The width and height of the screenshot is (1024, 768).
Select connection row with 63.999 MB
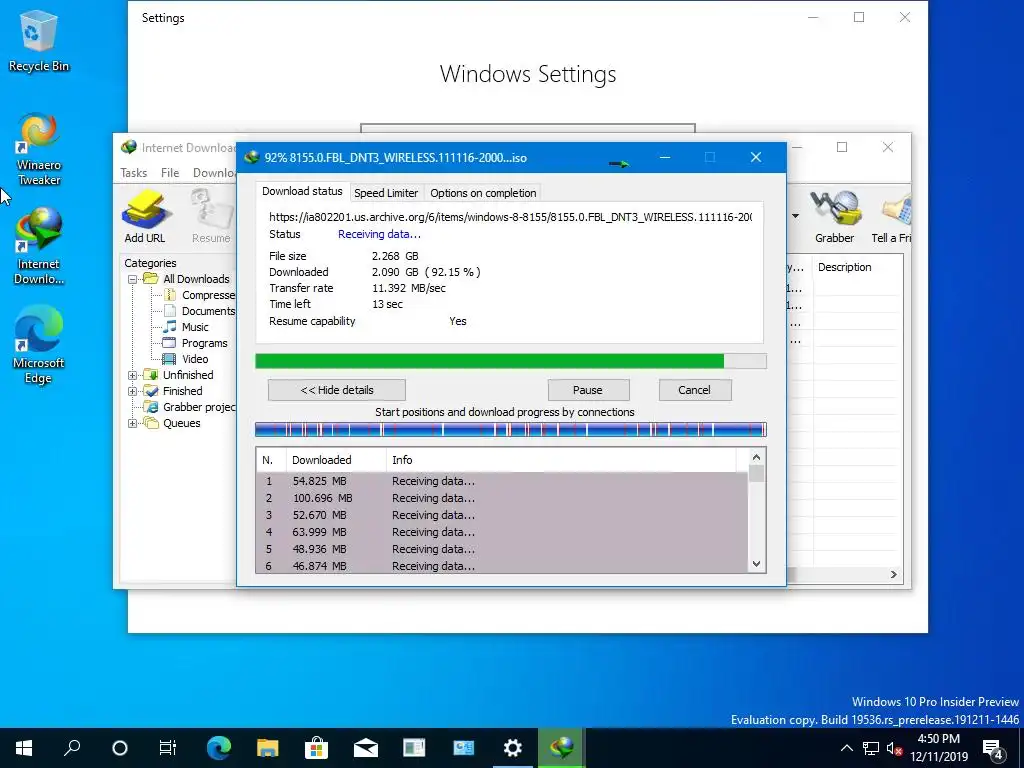tap(502, 532)
